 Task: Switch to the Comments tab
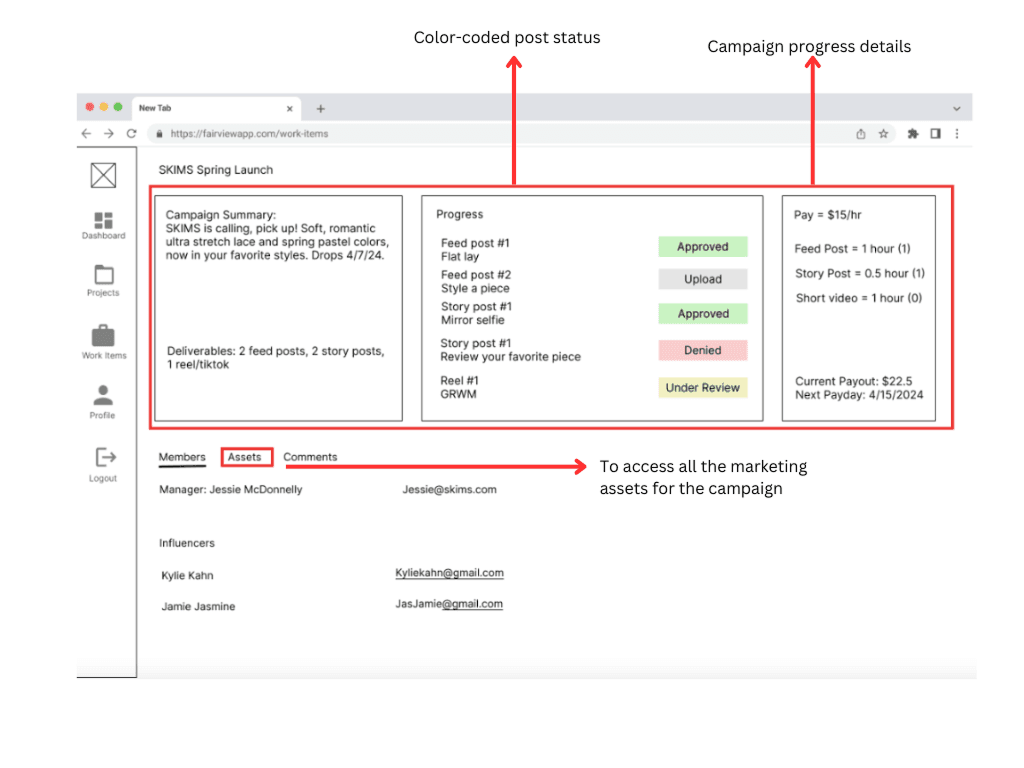[310, 457]
